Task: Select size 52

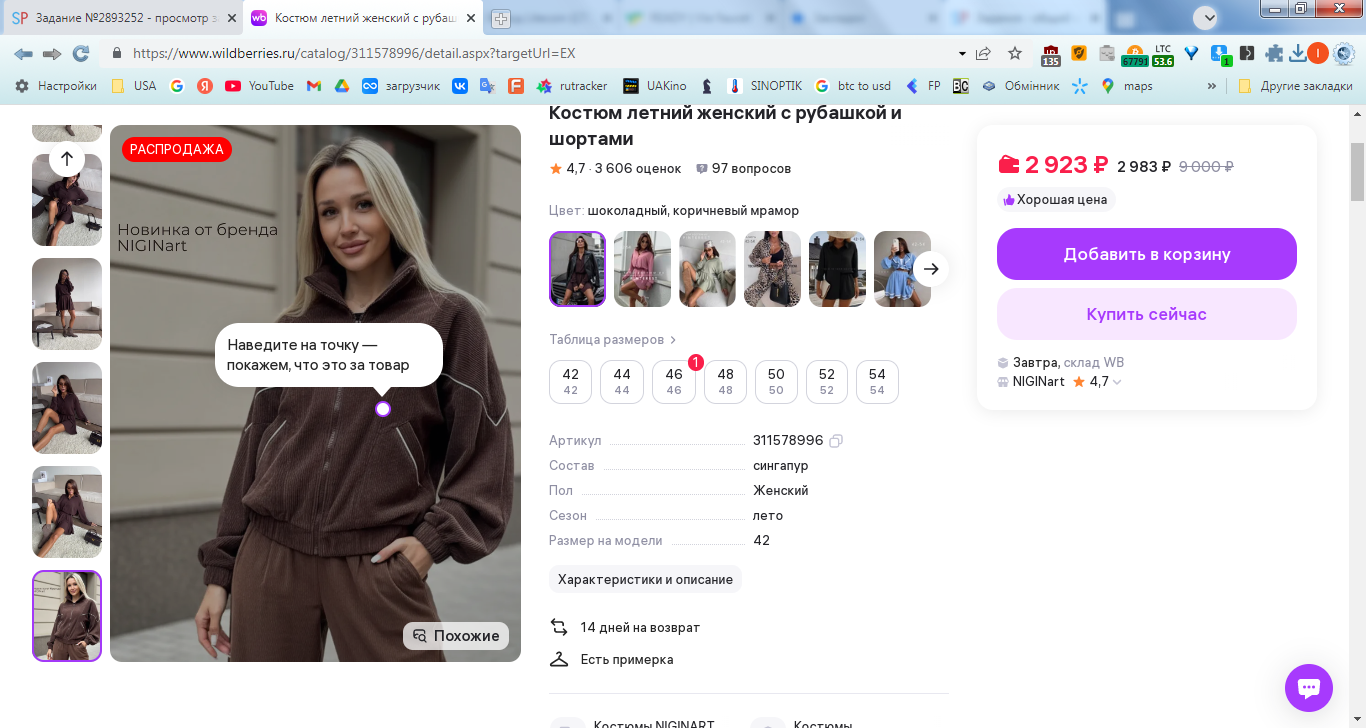Action: [x=827, y=382]
